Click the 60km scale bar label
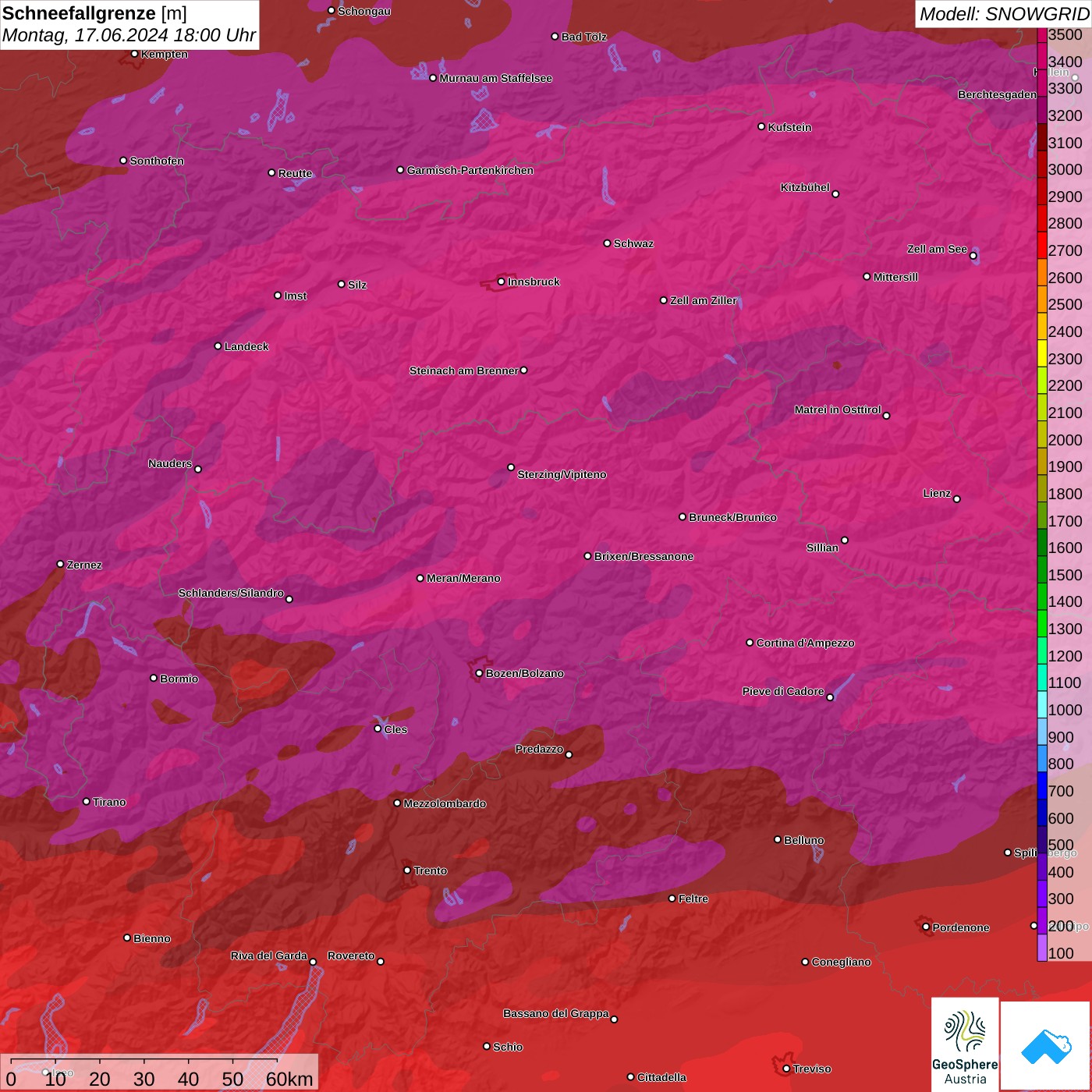 click(289, 1079)
